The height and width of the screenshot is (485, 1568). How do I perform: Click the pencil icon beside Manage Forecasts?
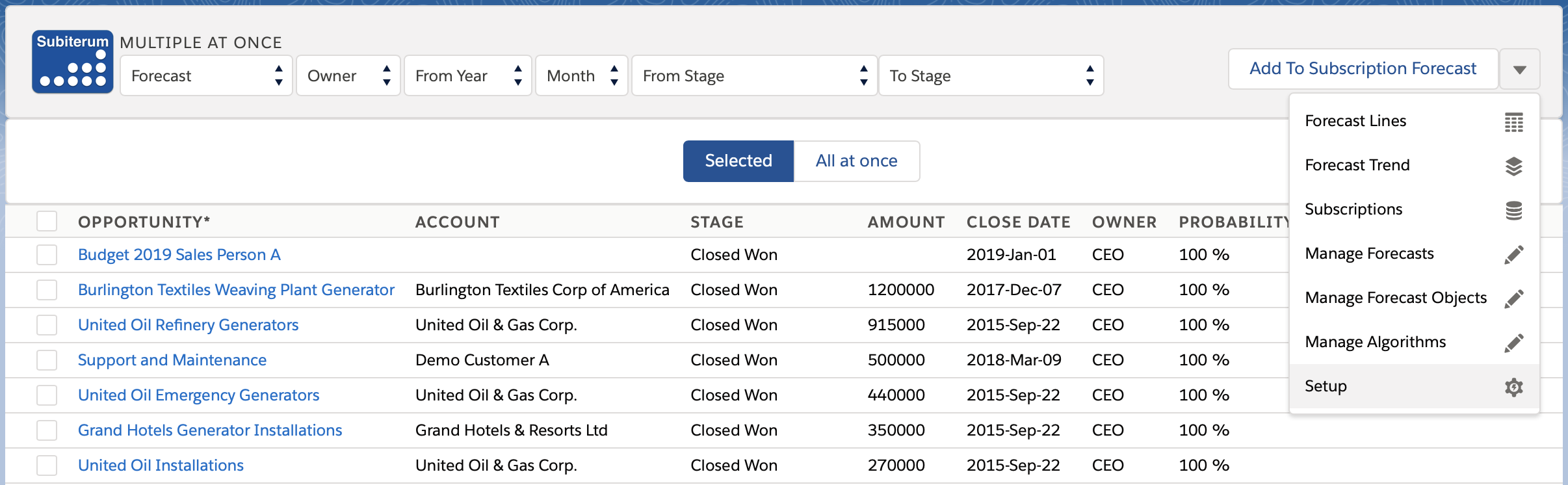(x=1513, y=254)
